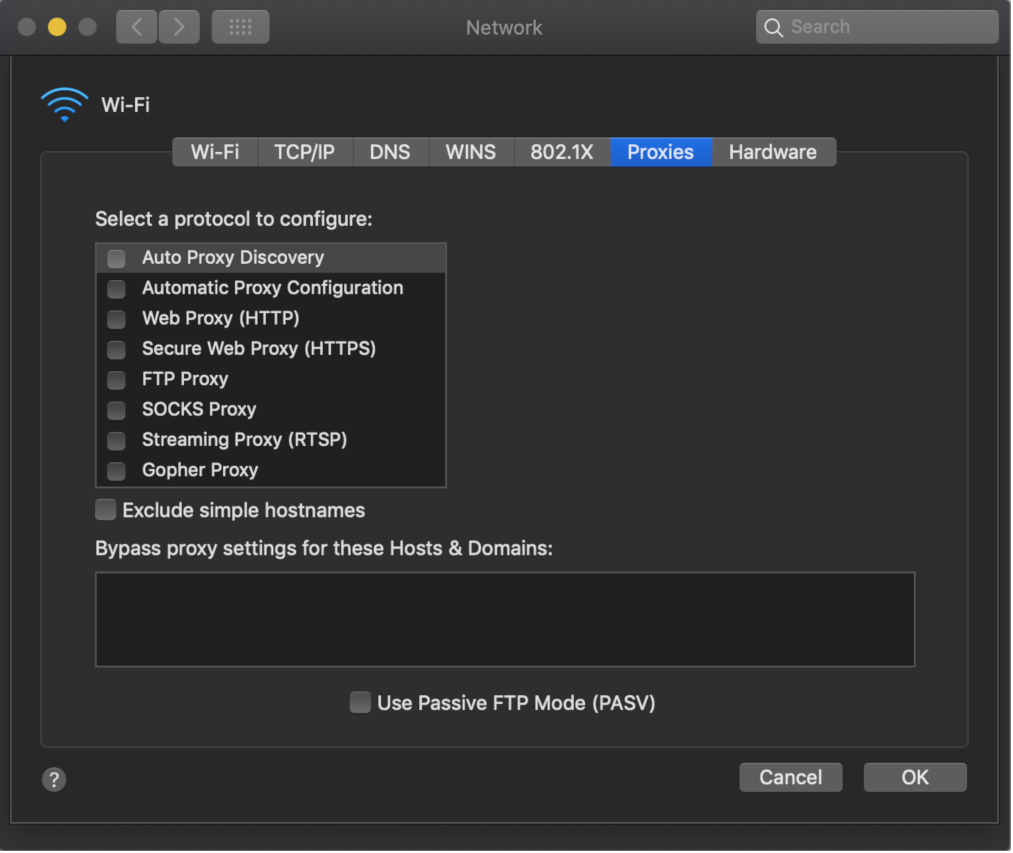
Task: Confirm with the OK button
Action: [915, 777]
